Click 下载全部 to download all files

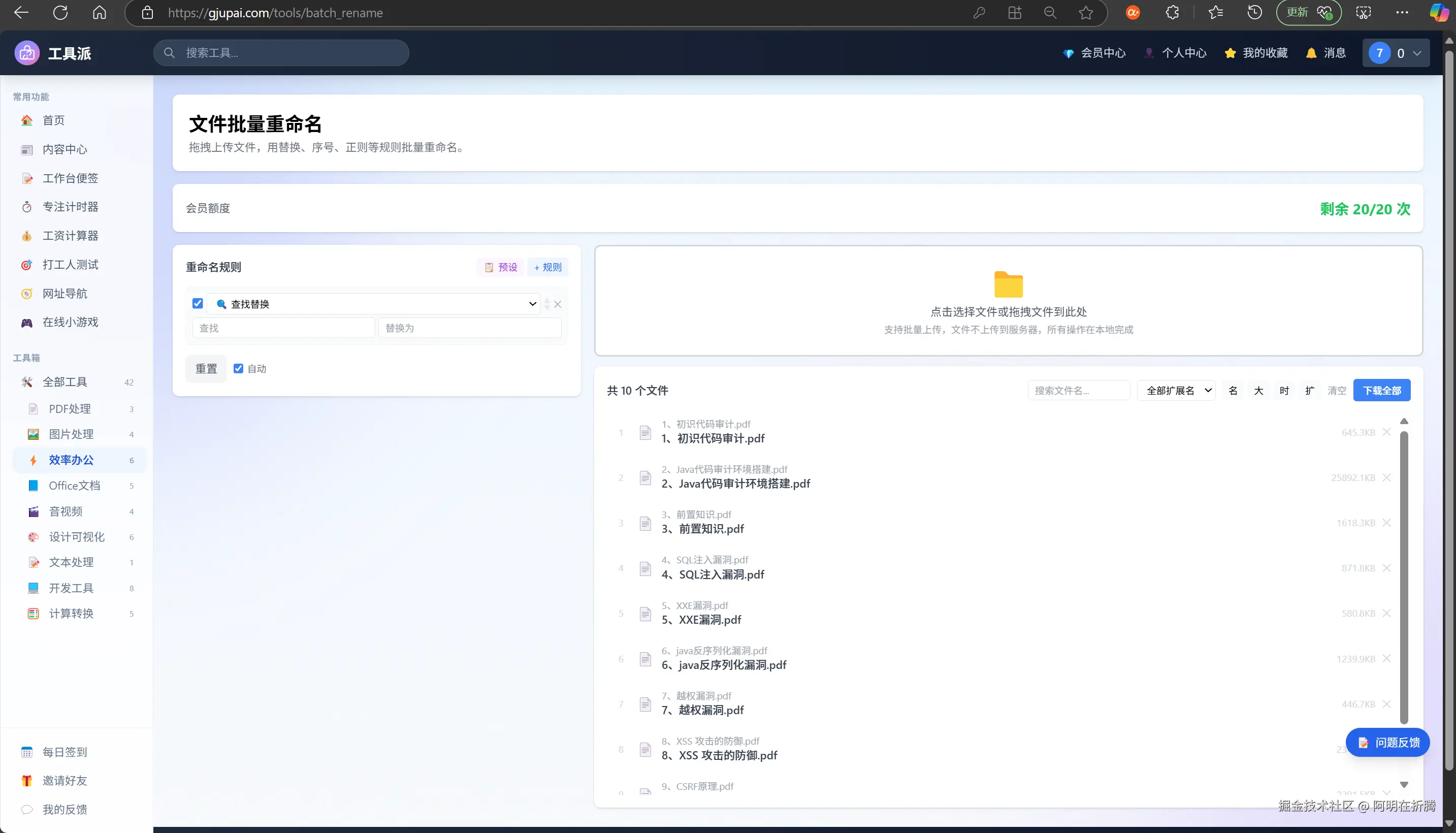click(x=1382, y=390)
